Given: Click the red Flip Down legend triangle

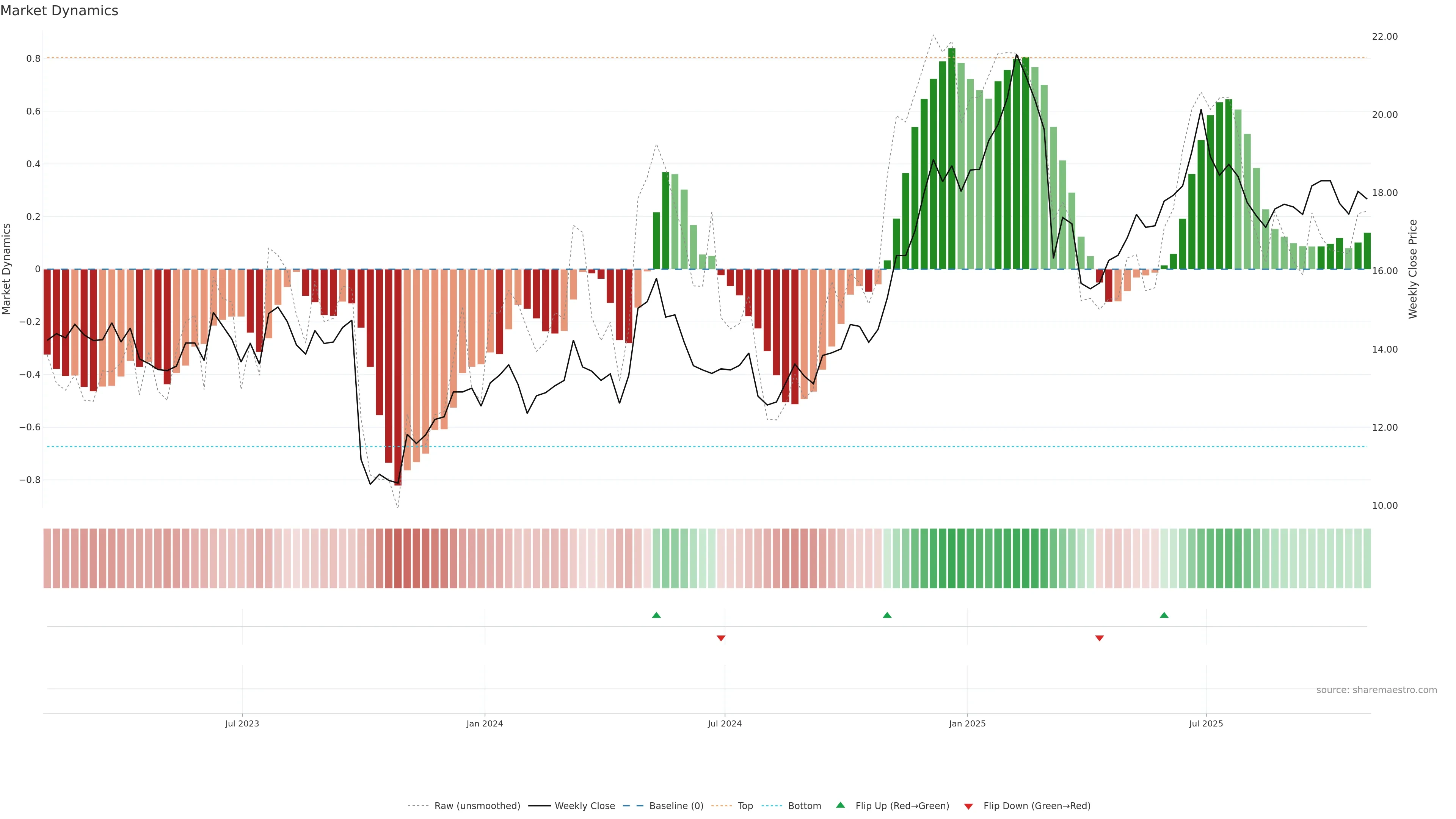Looking at the screenshot, I should tap(968, 806).
